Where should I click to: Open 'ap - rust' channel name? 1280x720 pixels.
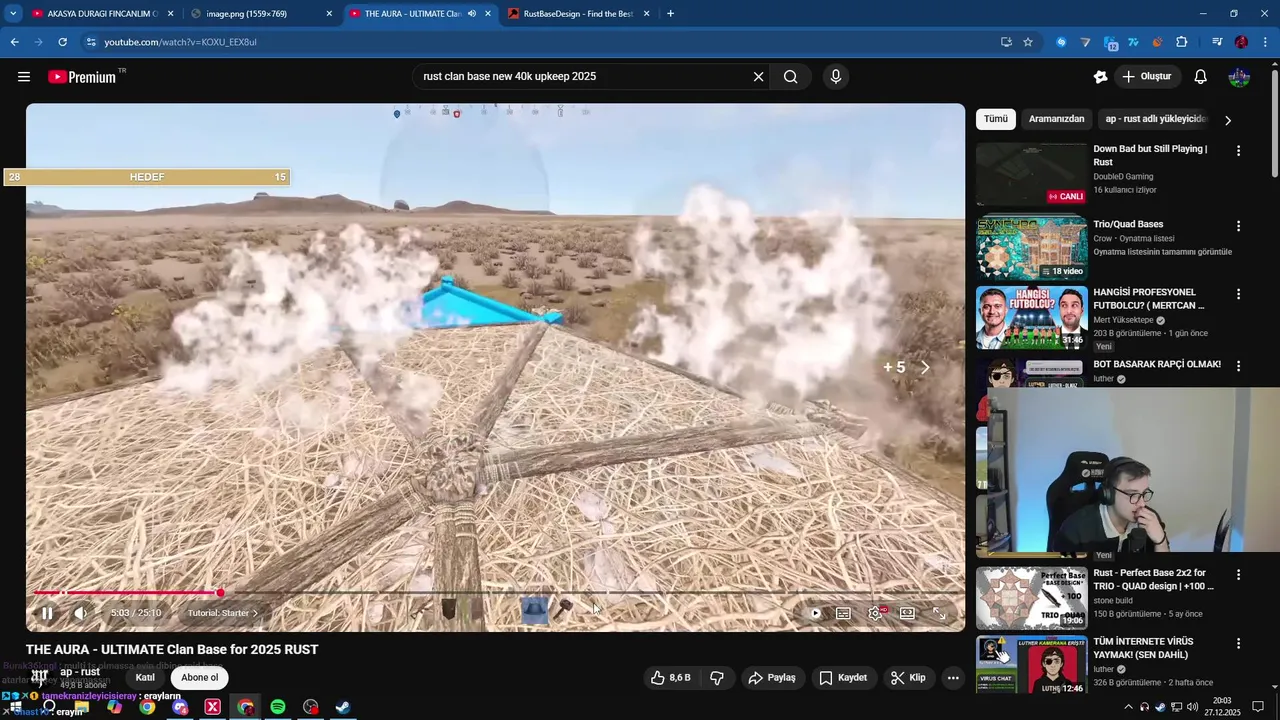(x=80, y=672)
